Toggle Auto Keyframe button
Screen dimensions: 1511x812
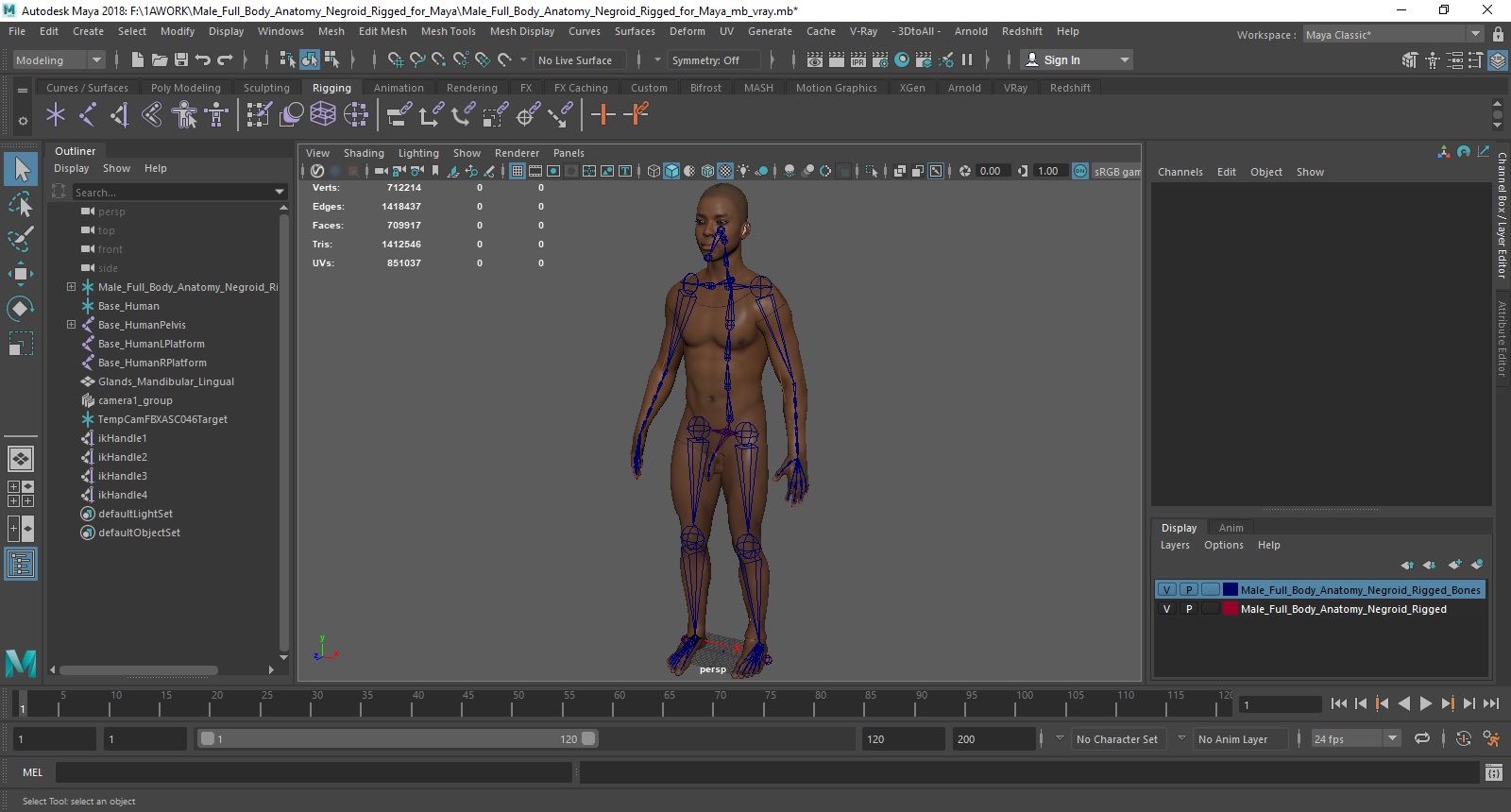(x=1464, y=738)
